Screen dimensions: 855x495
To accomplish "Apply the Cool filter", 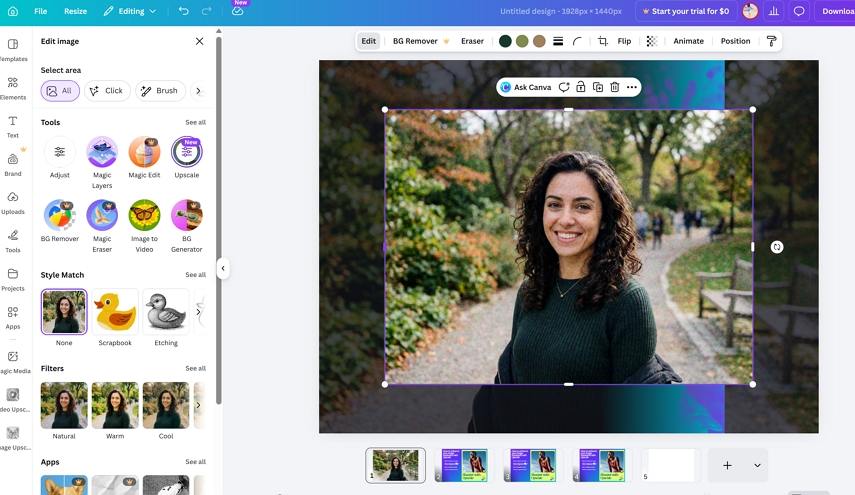I will click(x=166, y=405).
